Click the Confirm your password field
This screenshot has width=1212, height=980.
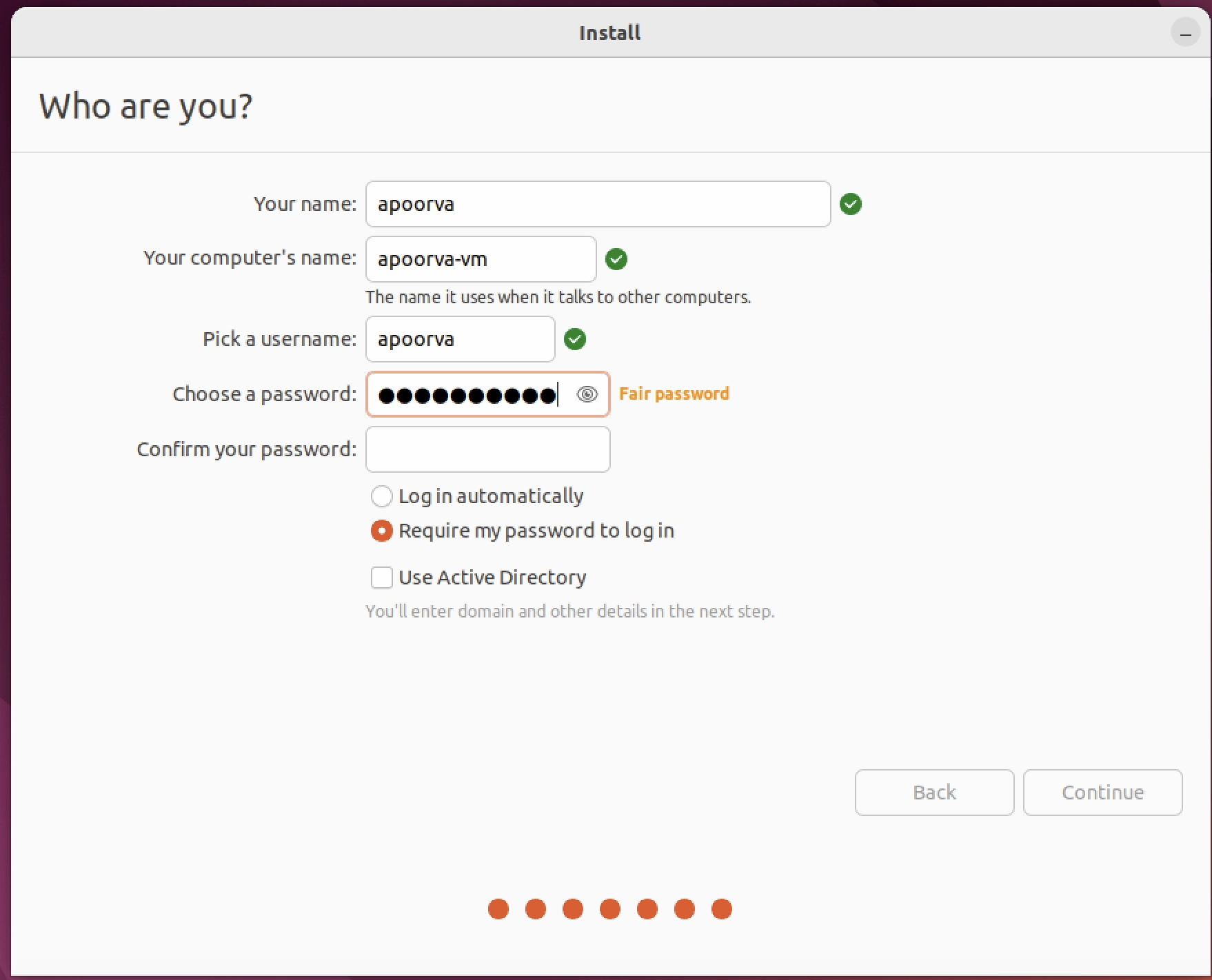point(487,449)
